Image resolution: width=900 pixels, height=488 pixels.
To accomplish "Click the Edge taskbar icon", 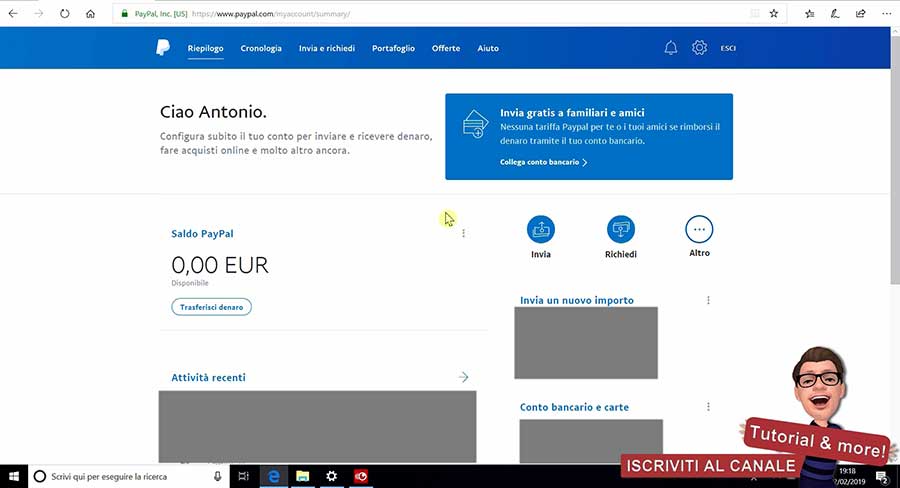I will 274,476.
